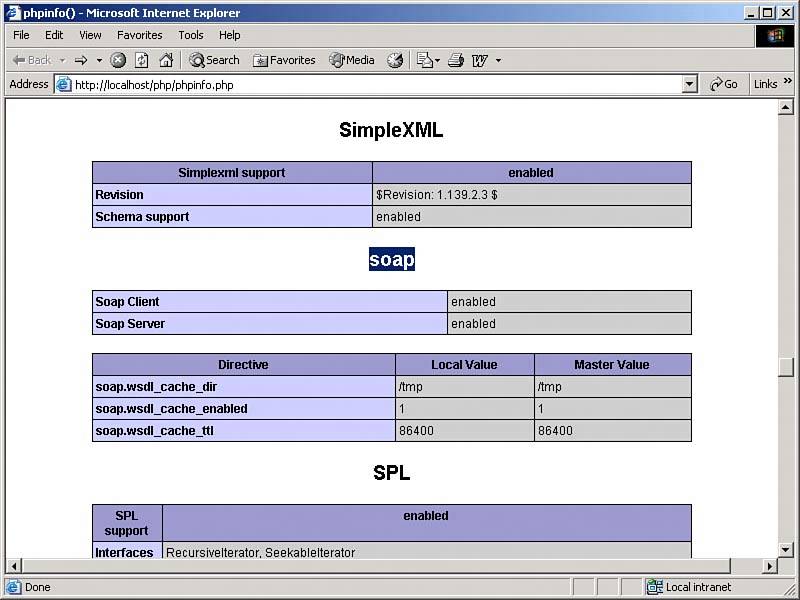Click the vertical scrollbar down arrow
The width and height of the screenshot is (800, 600).
click(785, 549)
